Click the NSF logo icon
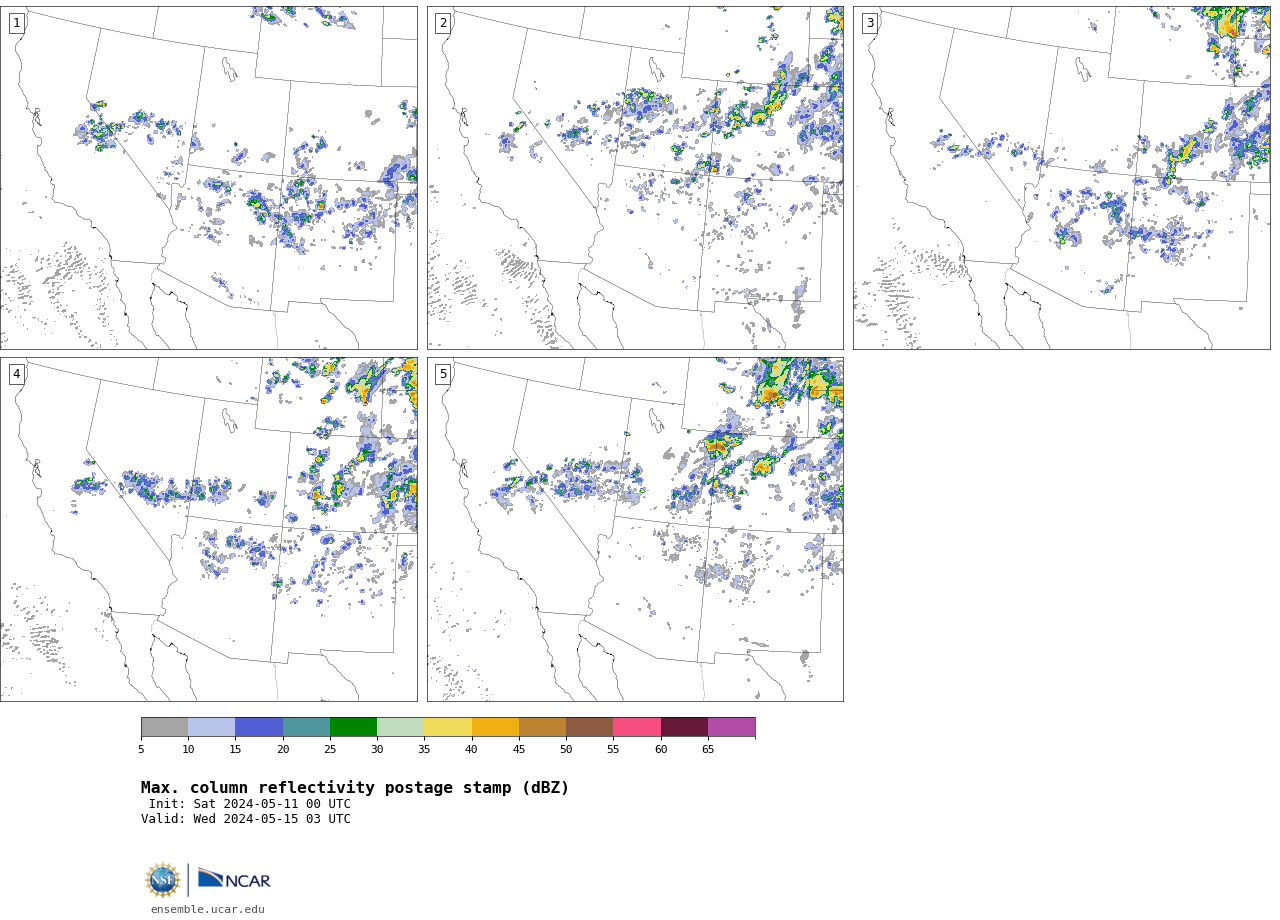This screenshot has width=1280, height=920. [x=163, y=880]
